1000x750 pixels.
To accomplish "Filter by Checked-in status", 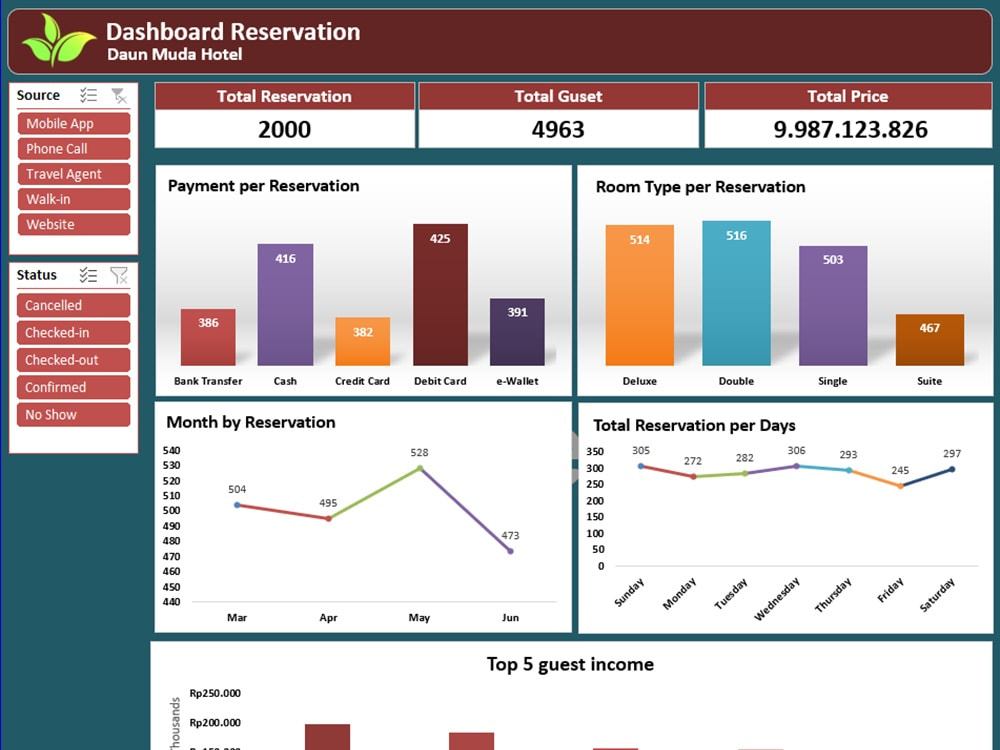I will pos(73,333).
